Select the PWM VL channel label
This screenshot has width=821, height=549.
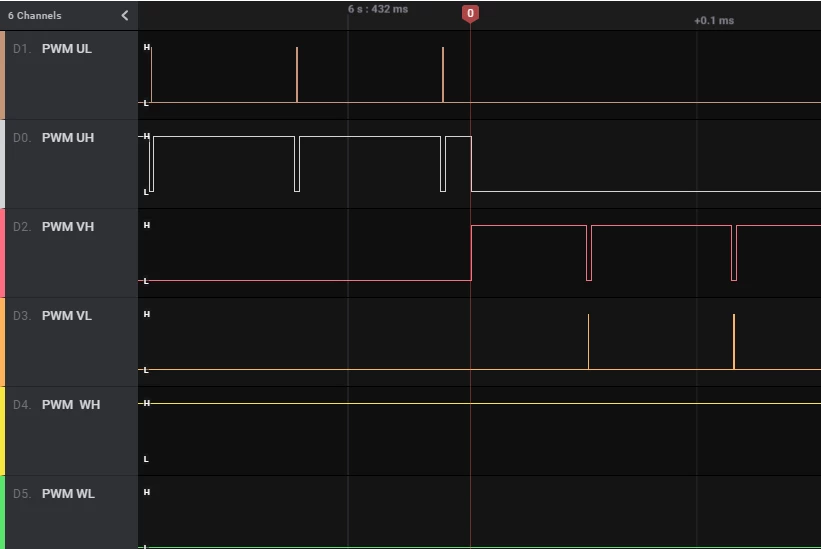(66, 316)
